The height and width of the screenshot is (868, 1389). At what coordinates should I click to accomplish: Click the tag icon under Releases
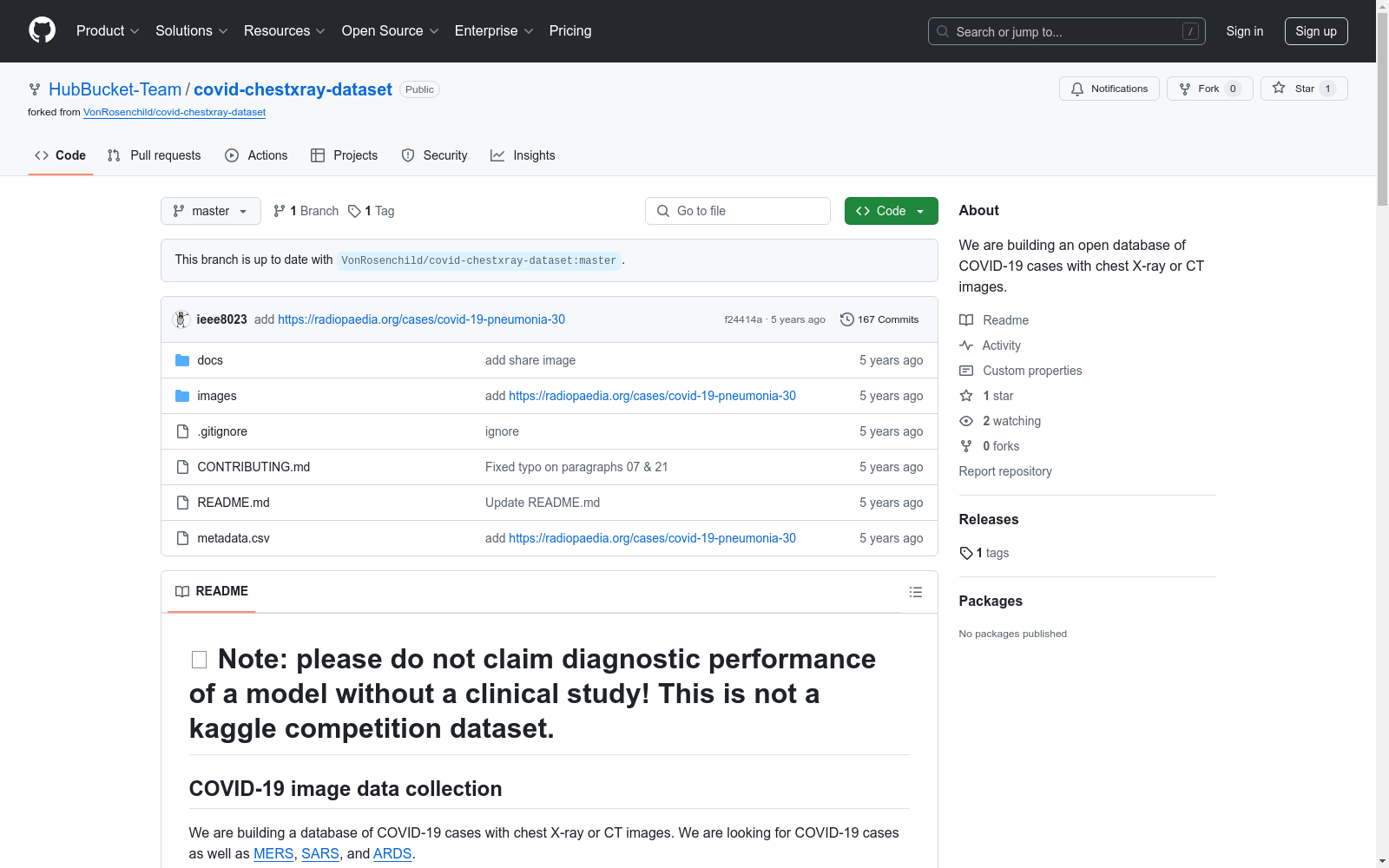[966, 553]
